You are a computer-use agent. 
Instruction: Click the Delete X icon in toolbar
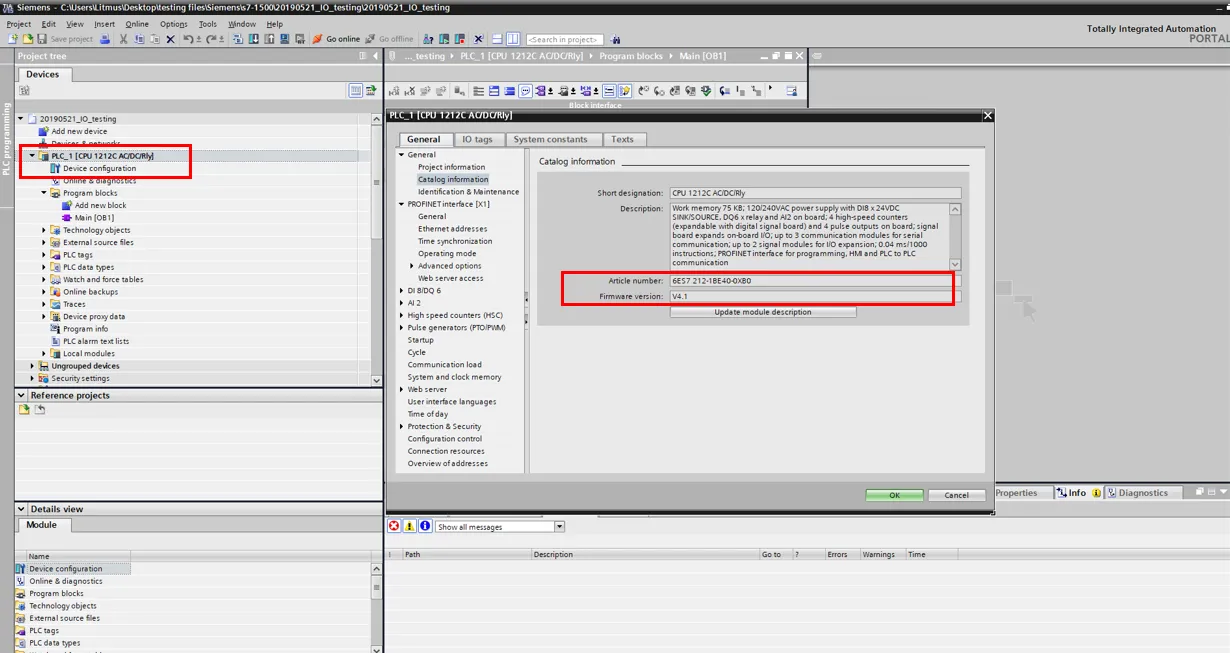click(x=171, y=39)
